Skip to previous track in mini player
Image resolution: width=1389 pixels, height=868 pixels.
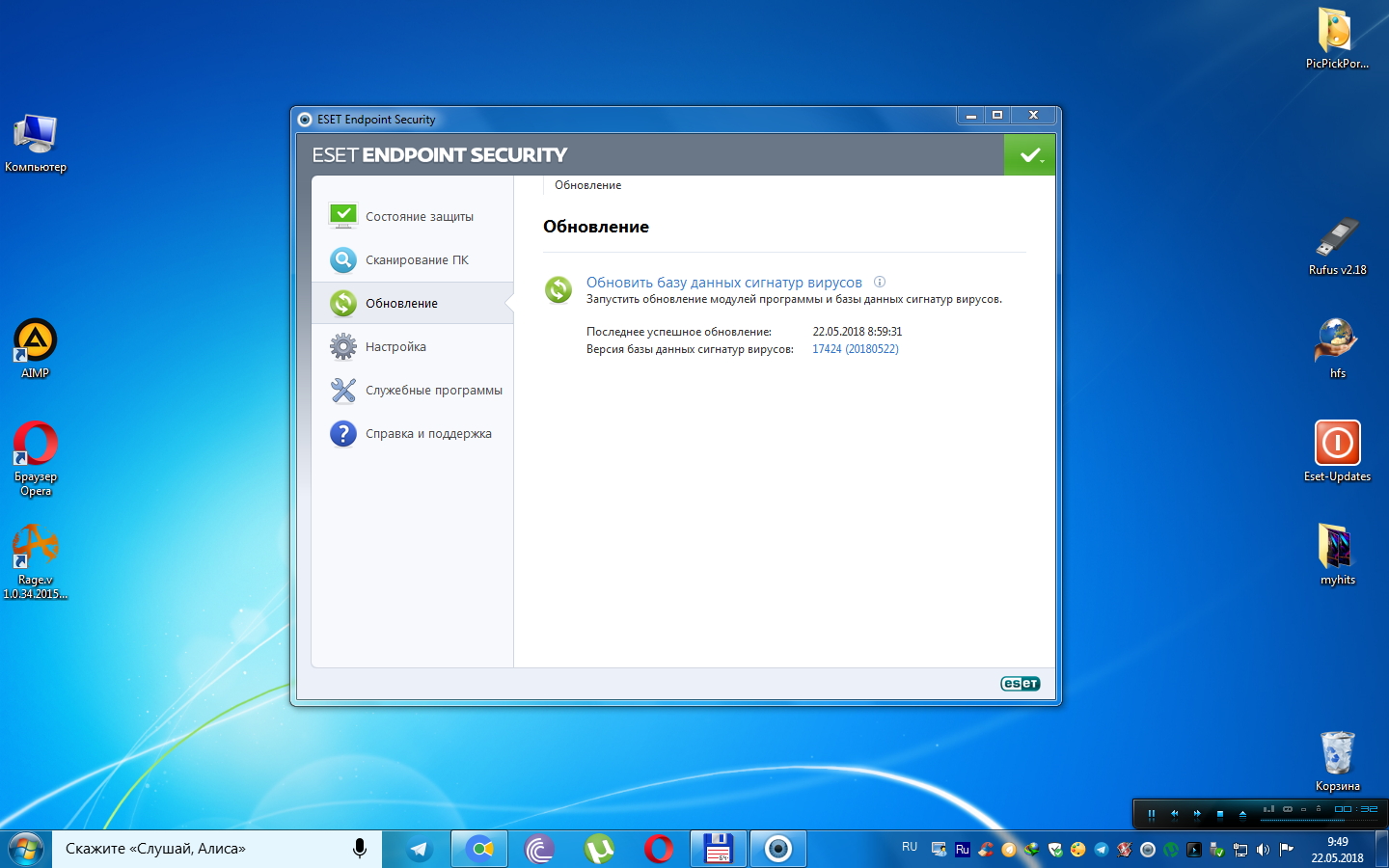[1174, 814]
